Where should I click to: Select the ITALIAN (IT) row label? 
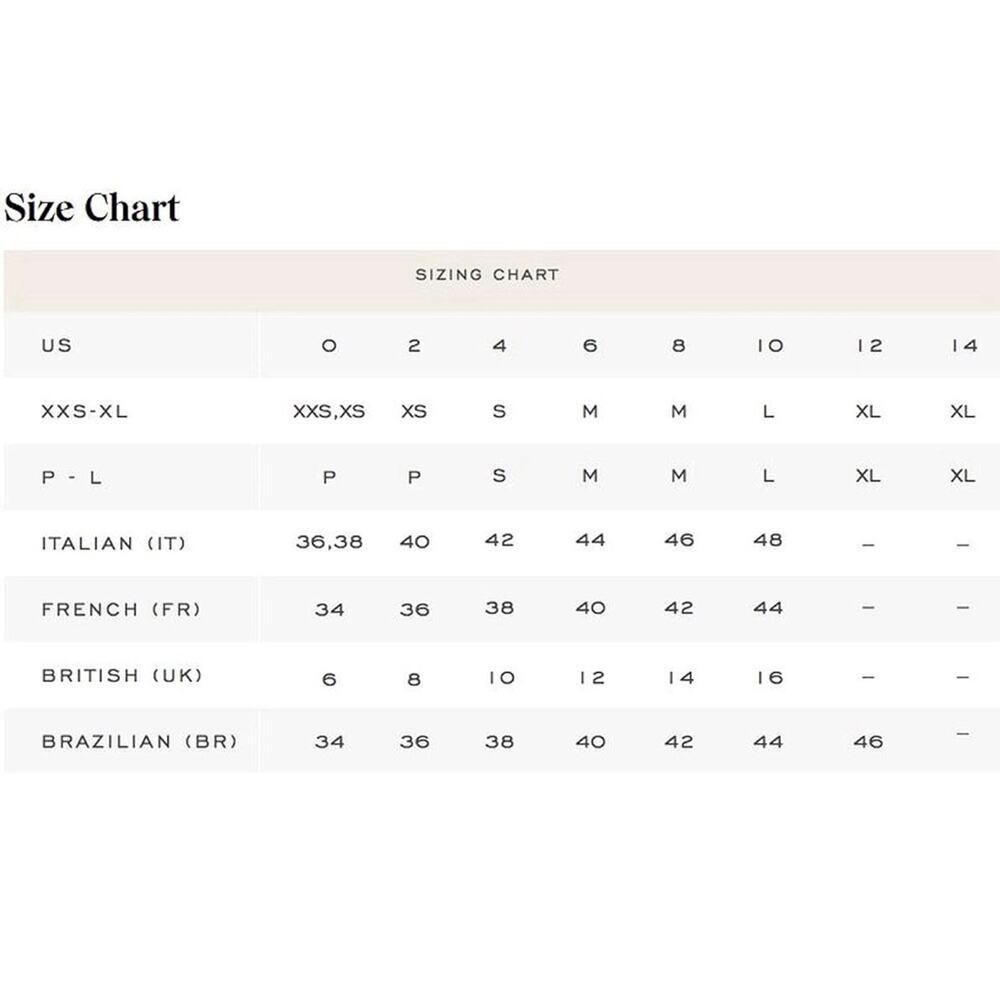point(114,544)
